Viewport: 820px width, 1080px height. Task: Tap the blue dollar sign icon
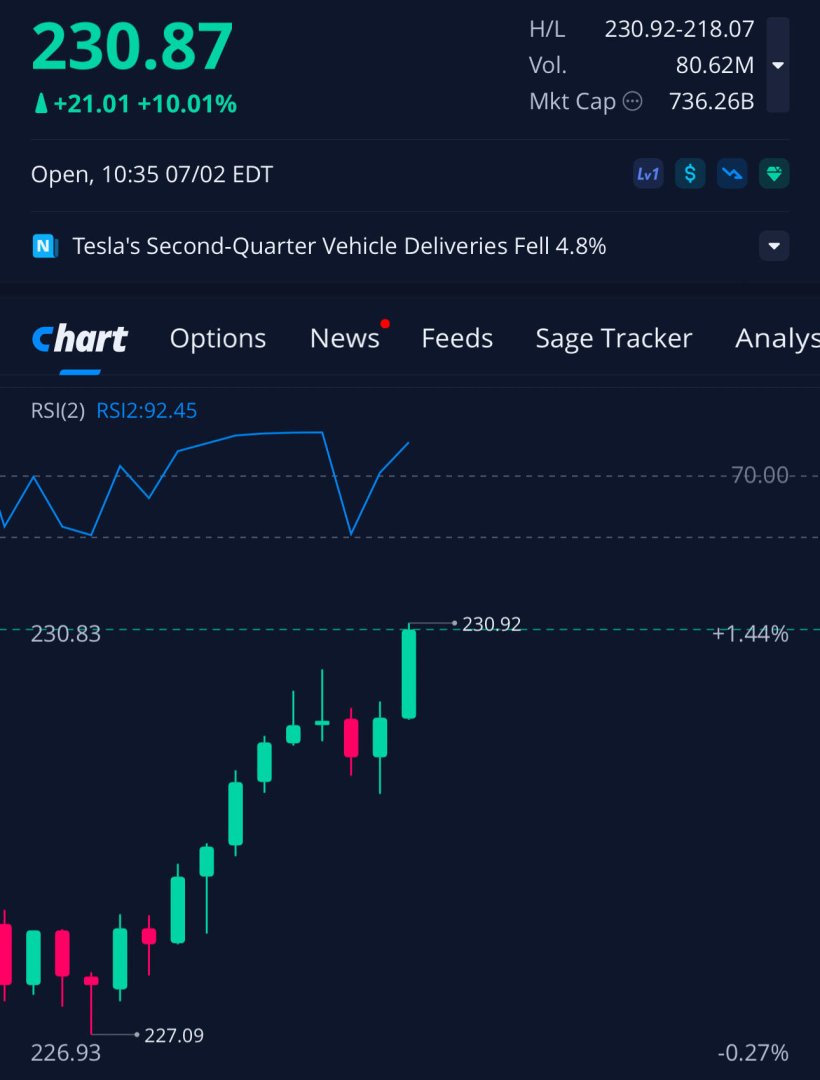pos(690,174)
